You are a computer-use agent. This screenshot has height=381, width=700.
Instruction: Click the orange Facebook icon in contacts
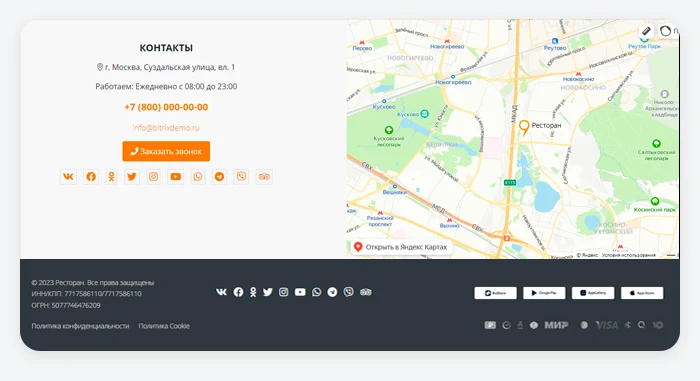[91, 176]
